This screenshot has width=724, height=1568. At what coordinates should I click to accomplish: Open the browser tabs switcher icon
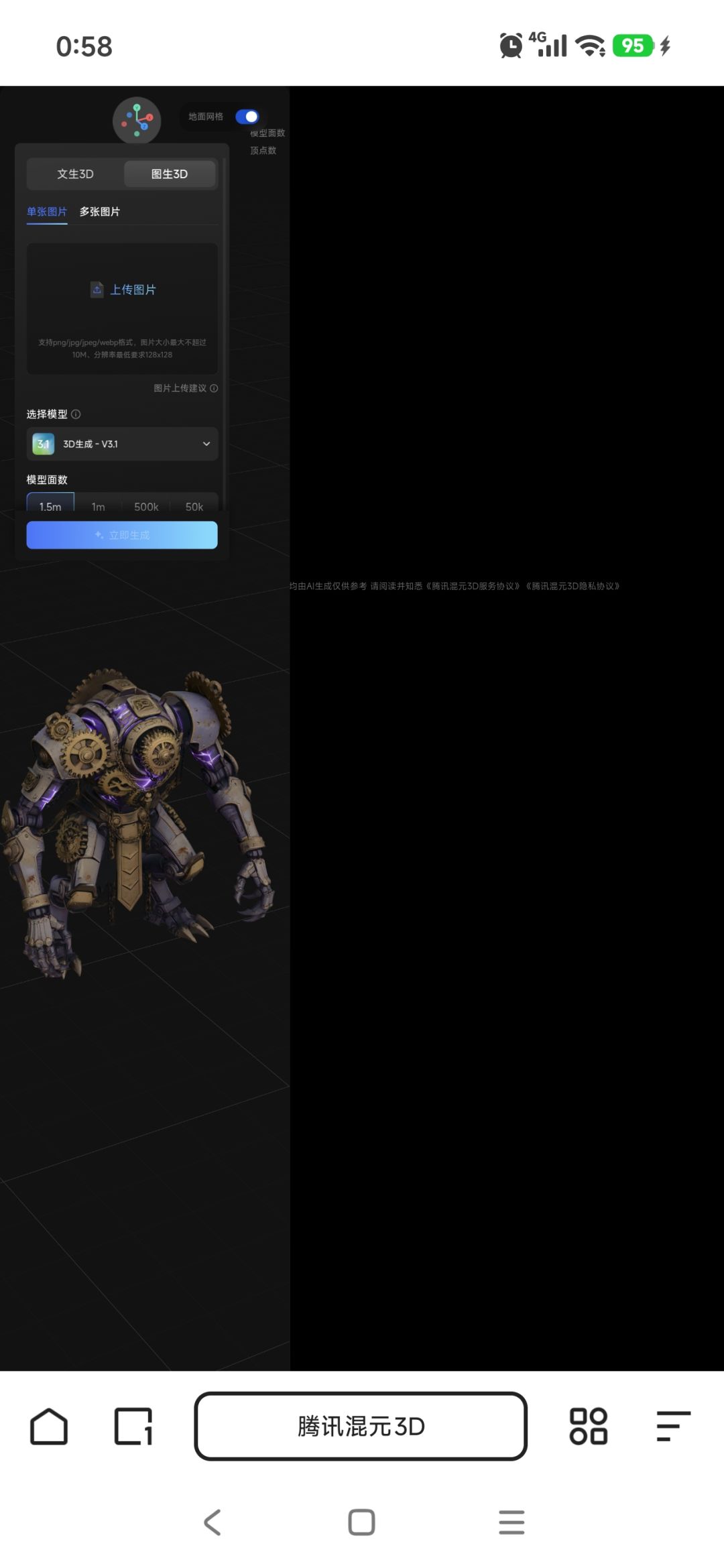click(133, 1426)
